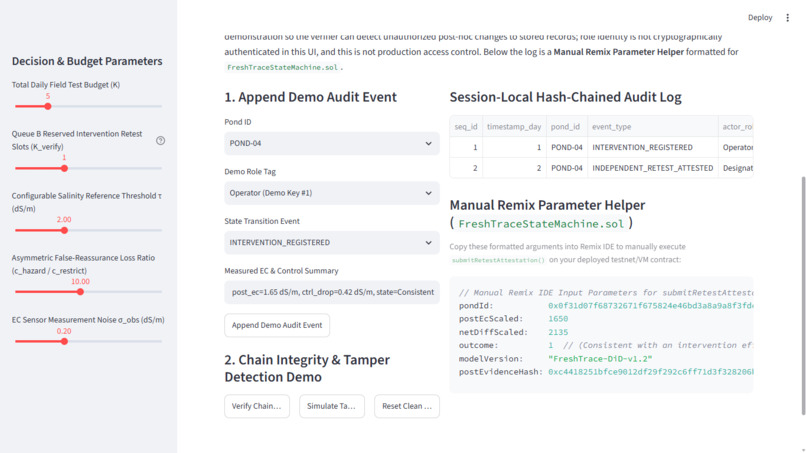Click the Pond ID dropdown chevron arrow
Image resolution: width=806 pixels, height=453 pixels.
click(428, 143)
